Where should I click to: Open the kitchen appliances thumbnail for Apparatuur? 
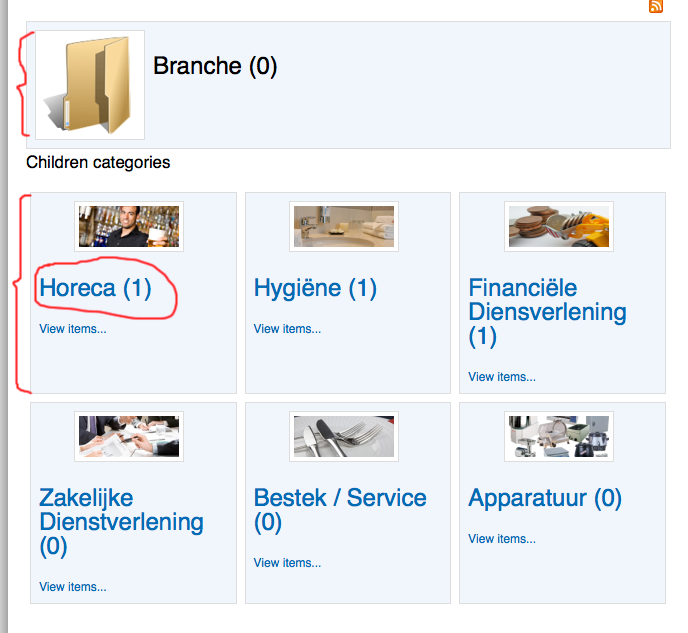559,436
